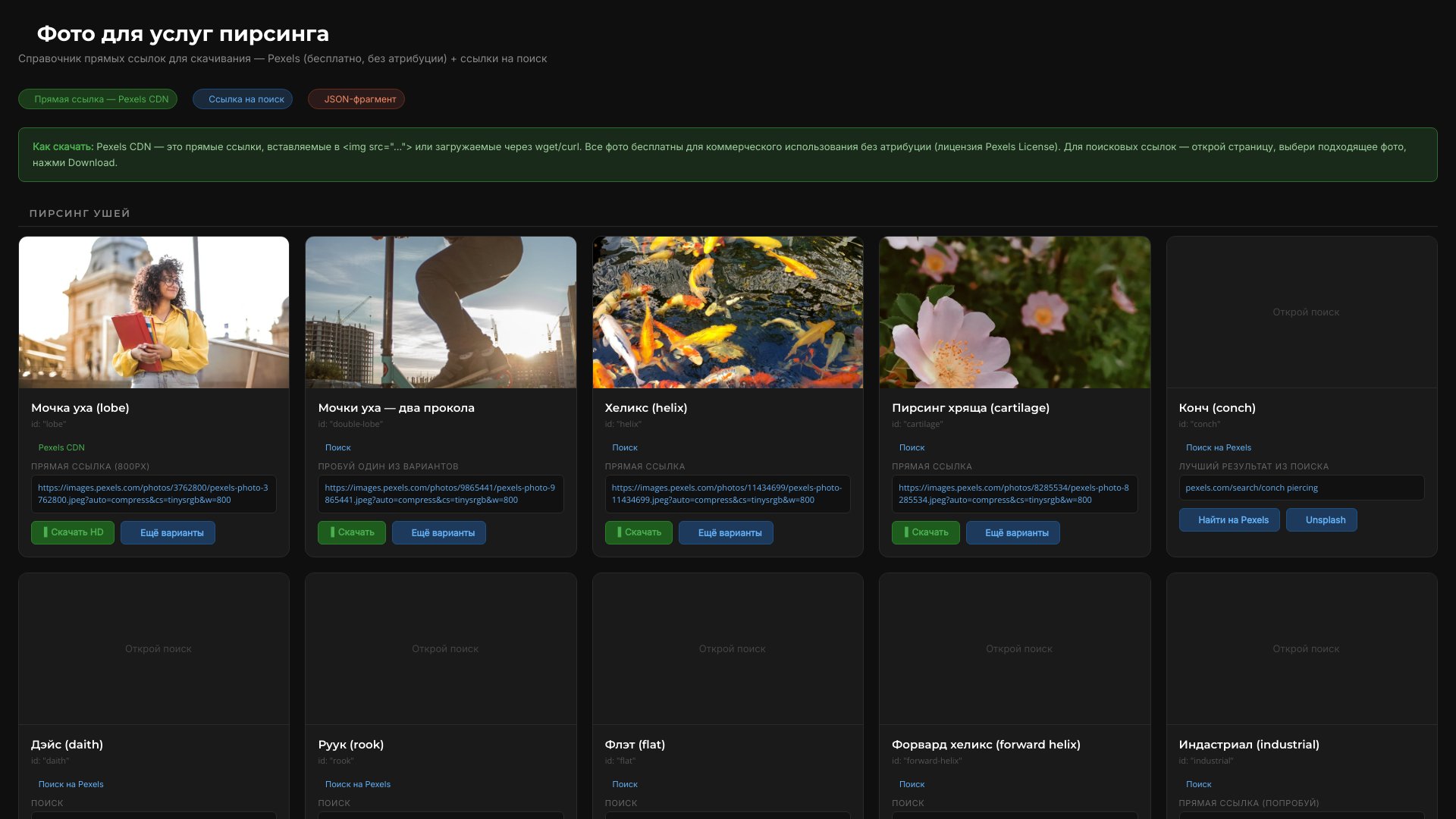This screenshot has height=819, width=1456.
Task: Click 'Ещё варианты' under Мочка уха (lobe)
Action: click(168, 533)
